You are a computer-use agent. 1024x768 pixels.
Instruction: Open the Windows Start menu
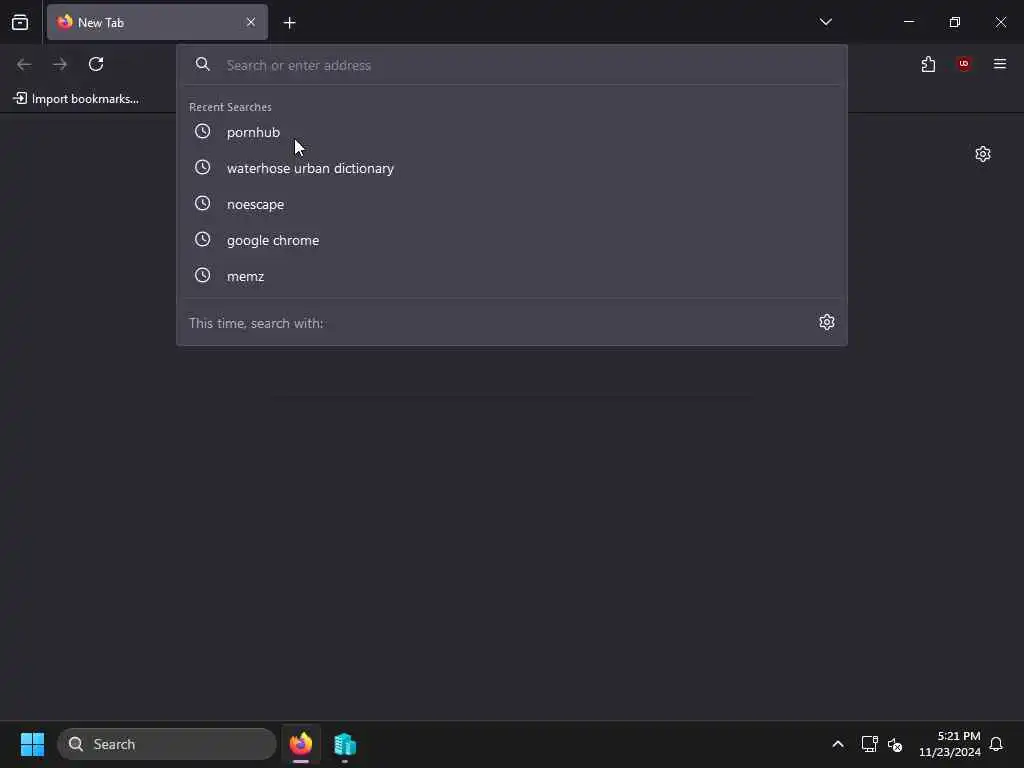pyautogui.click(x=32, y=744)
